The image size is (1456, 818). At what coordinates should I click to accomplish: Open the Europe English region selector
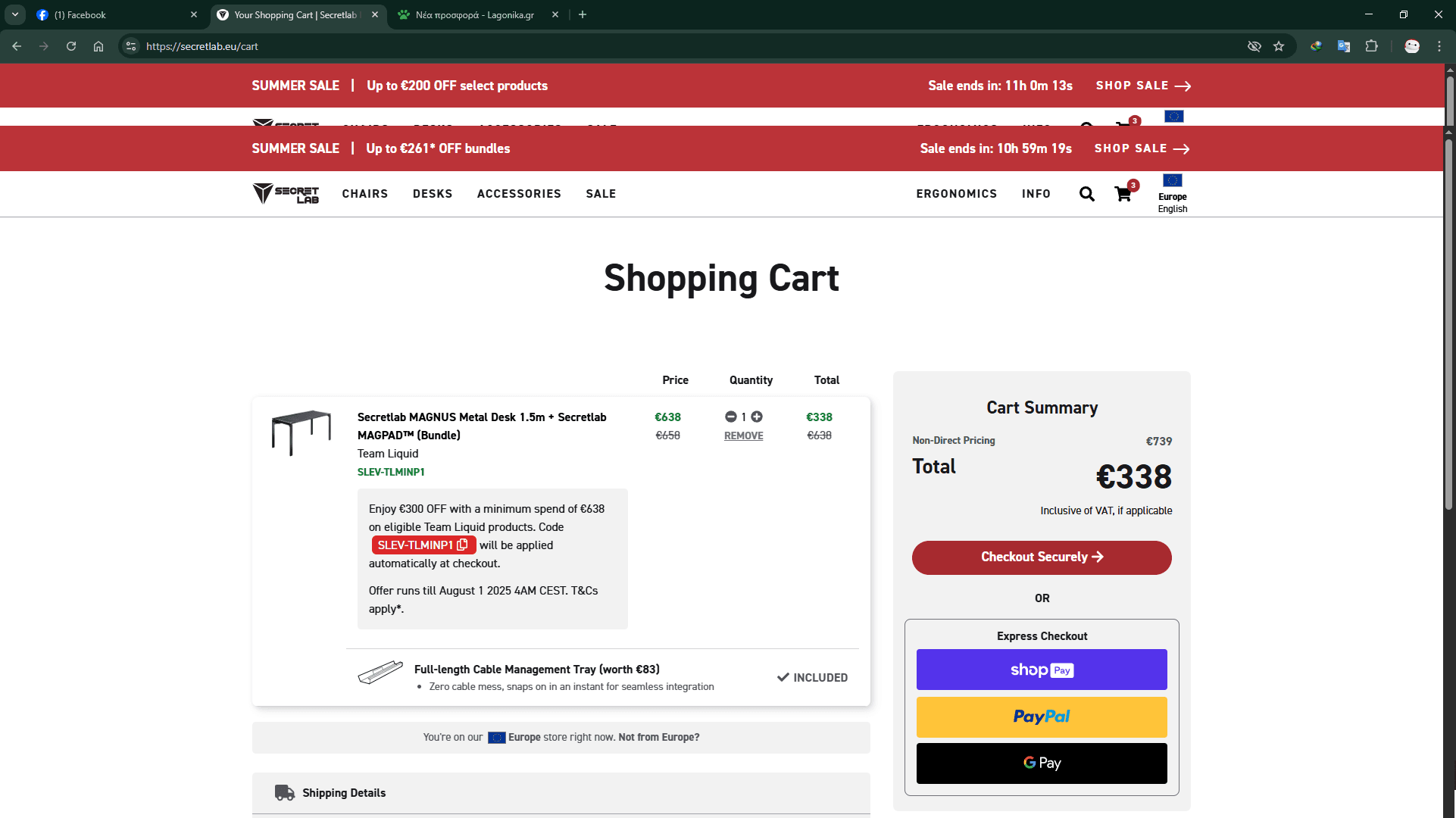tap(1173, 194)
